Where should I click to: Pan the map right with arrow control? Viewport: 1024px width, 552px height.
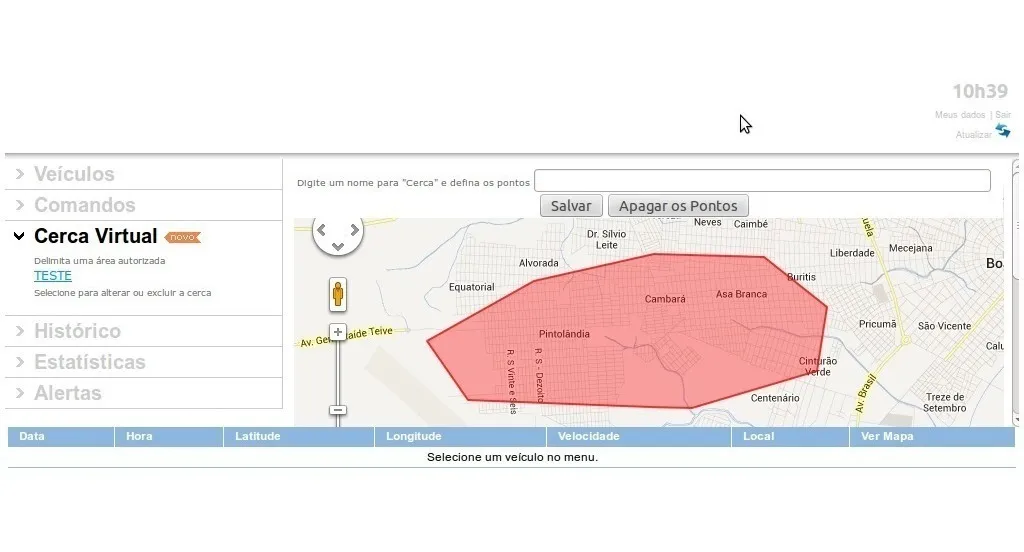tap(355, 229)
